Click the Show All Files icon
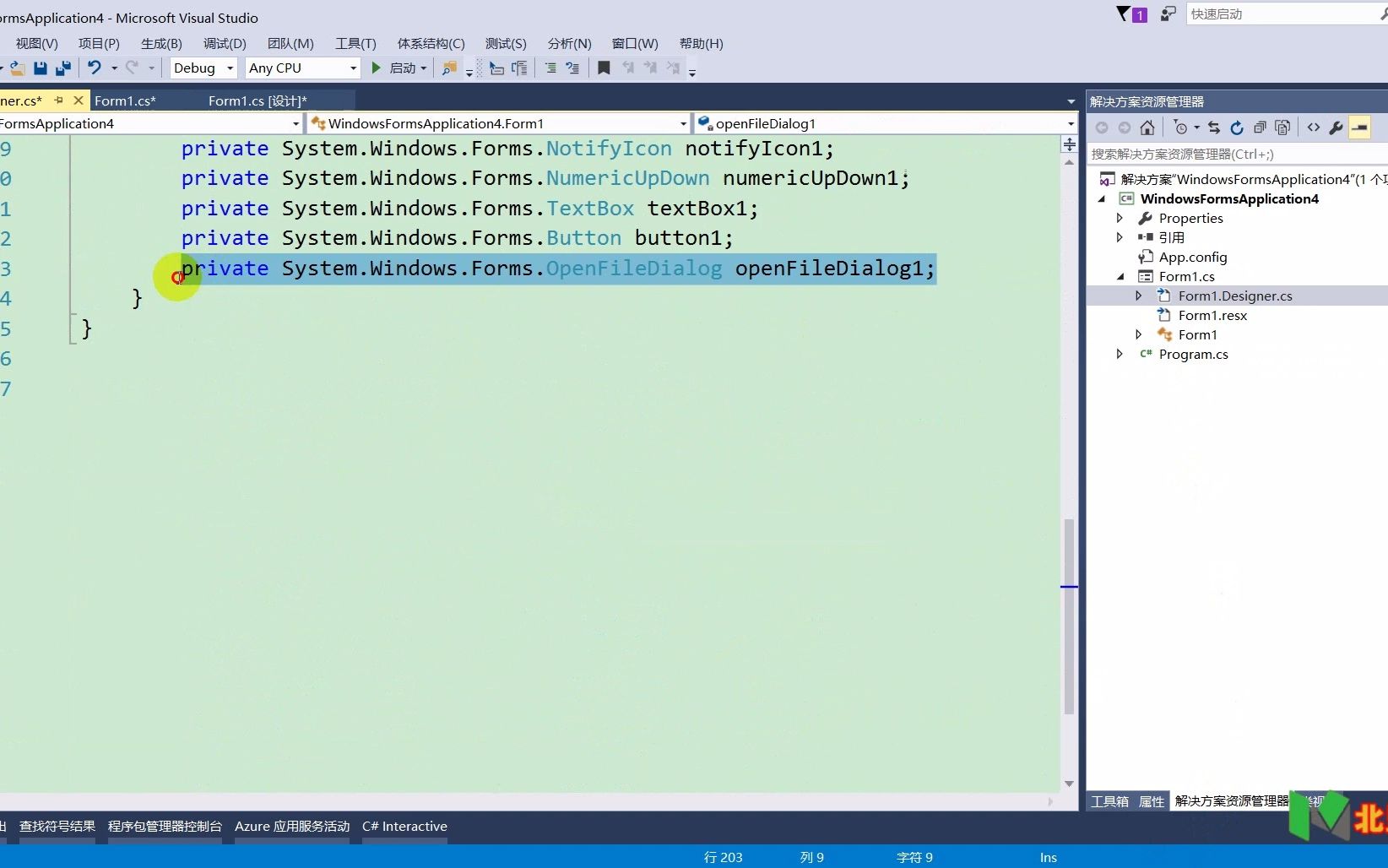This screenshot has height=868, width=1388. (1282, 127)
